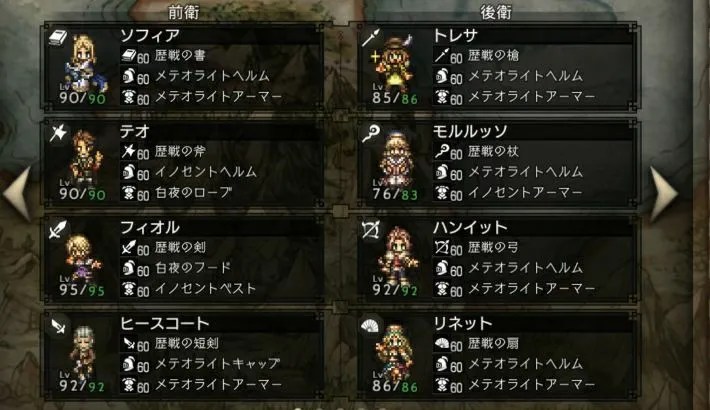Click the spear icon next to トレサ's portrait
This screenshot has height=410, width=710.
click(x=371, y=37)
